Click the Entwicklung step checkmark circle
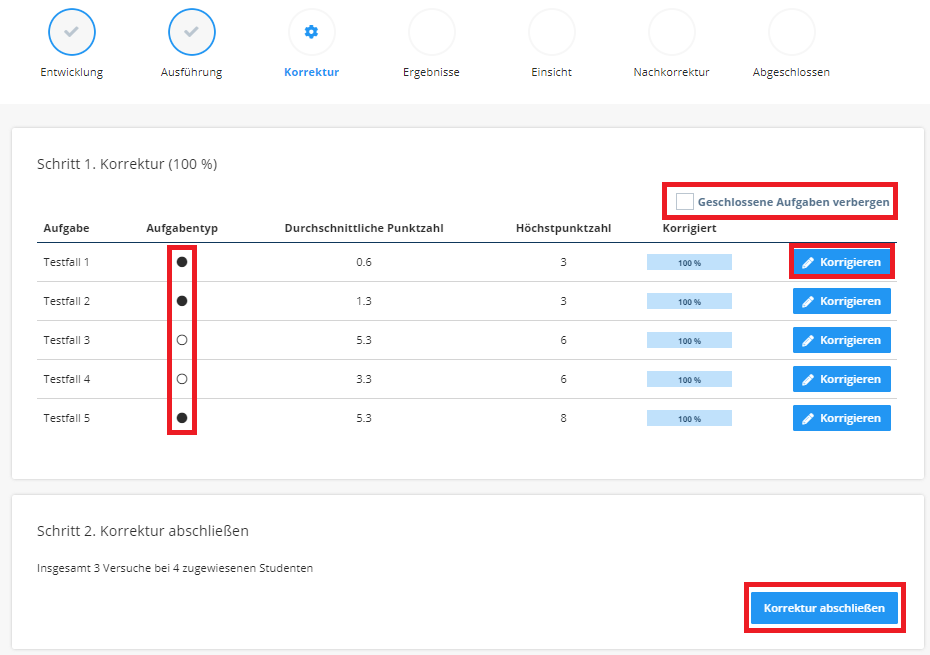 pyautogui.click(x=72, y=32)
